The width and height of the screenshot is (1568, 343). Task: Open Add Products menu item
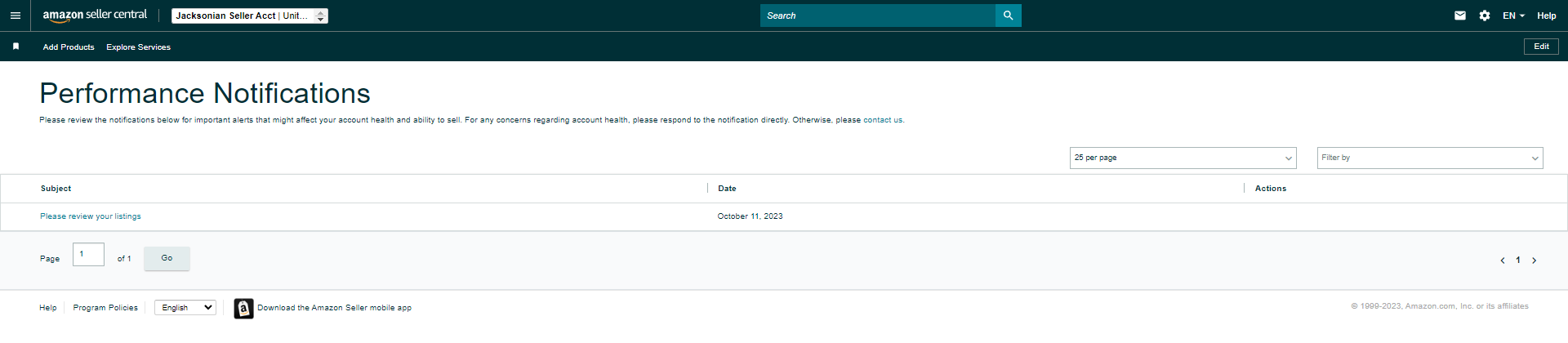(x=69, y=47)
